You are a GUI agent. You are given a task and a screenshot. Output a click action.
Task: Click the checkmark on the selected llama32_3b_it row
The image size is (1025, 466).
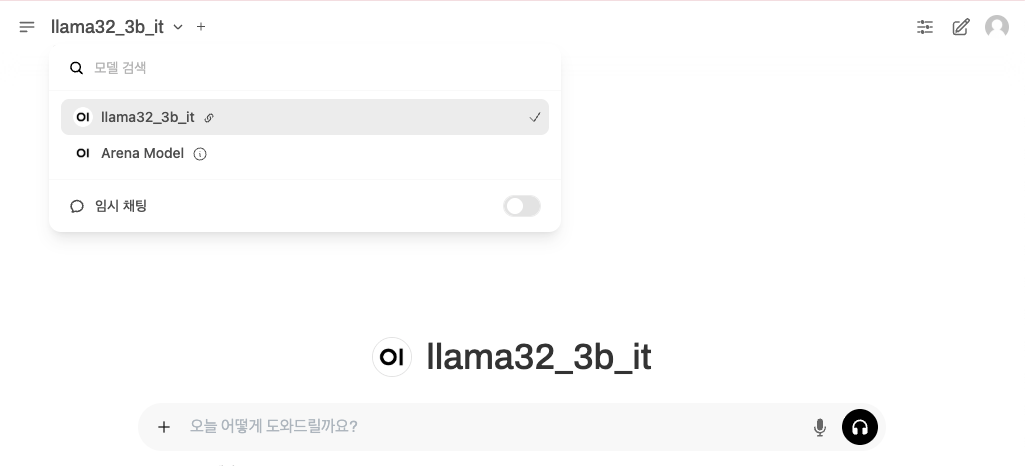[x=535, y=118]
